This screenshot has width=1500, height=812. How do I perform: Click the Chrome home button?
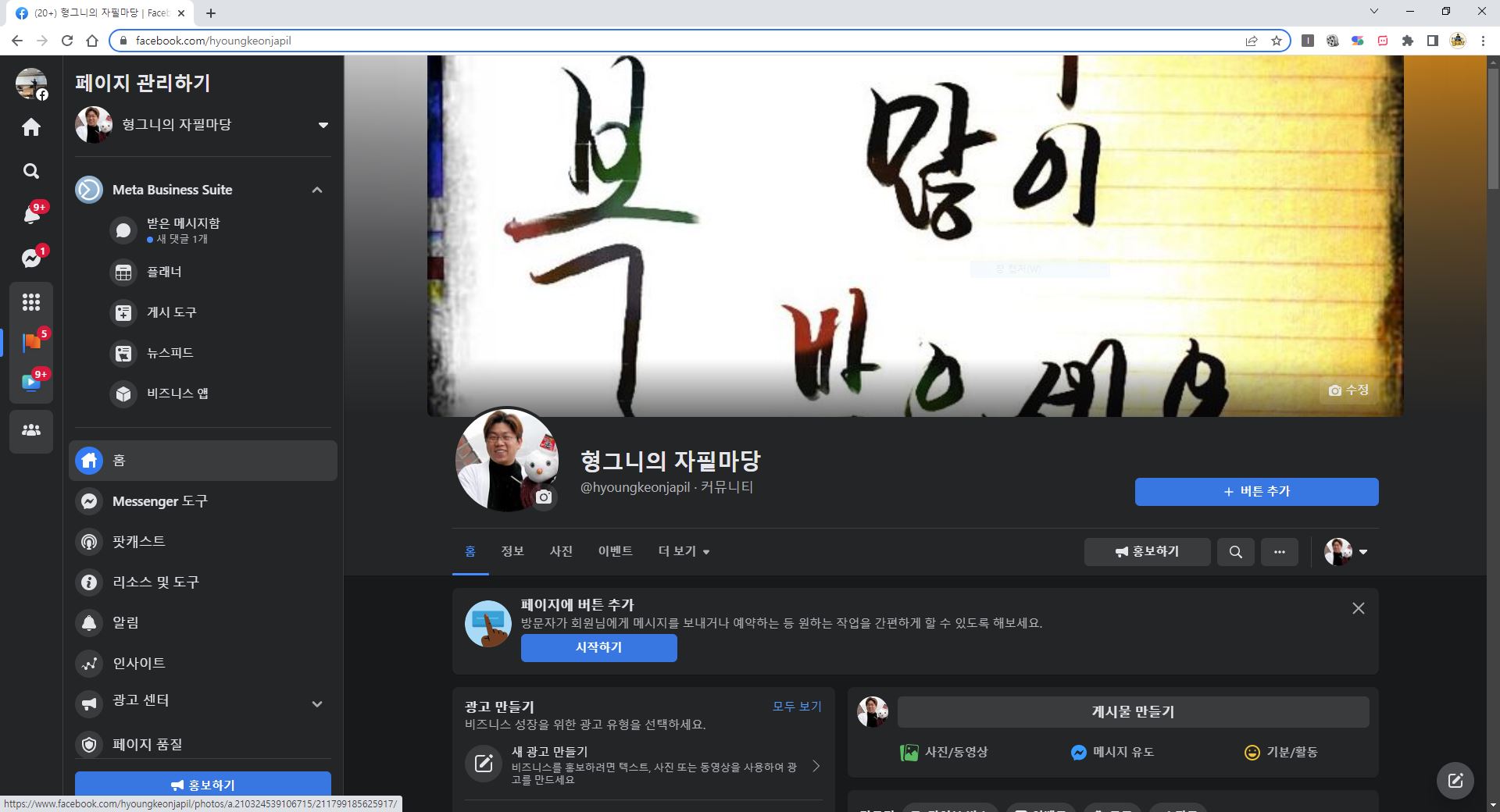coord(92,41)
